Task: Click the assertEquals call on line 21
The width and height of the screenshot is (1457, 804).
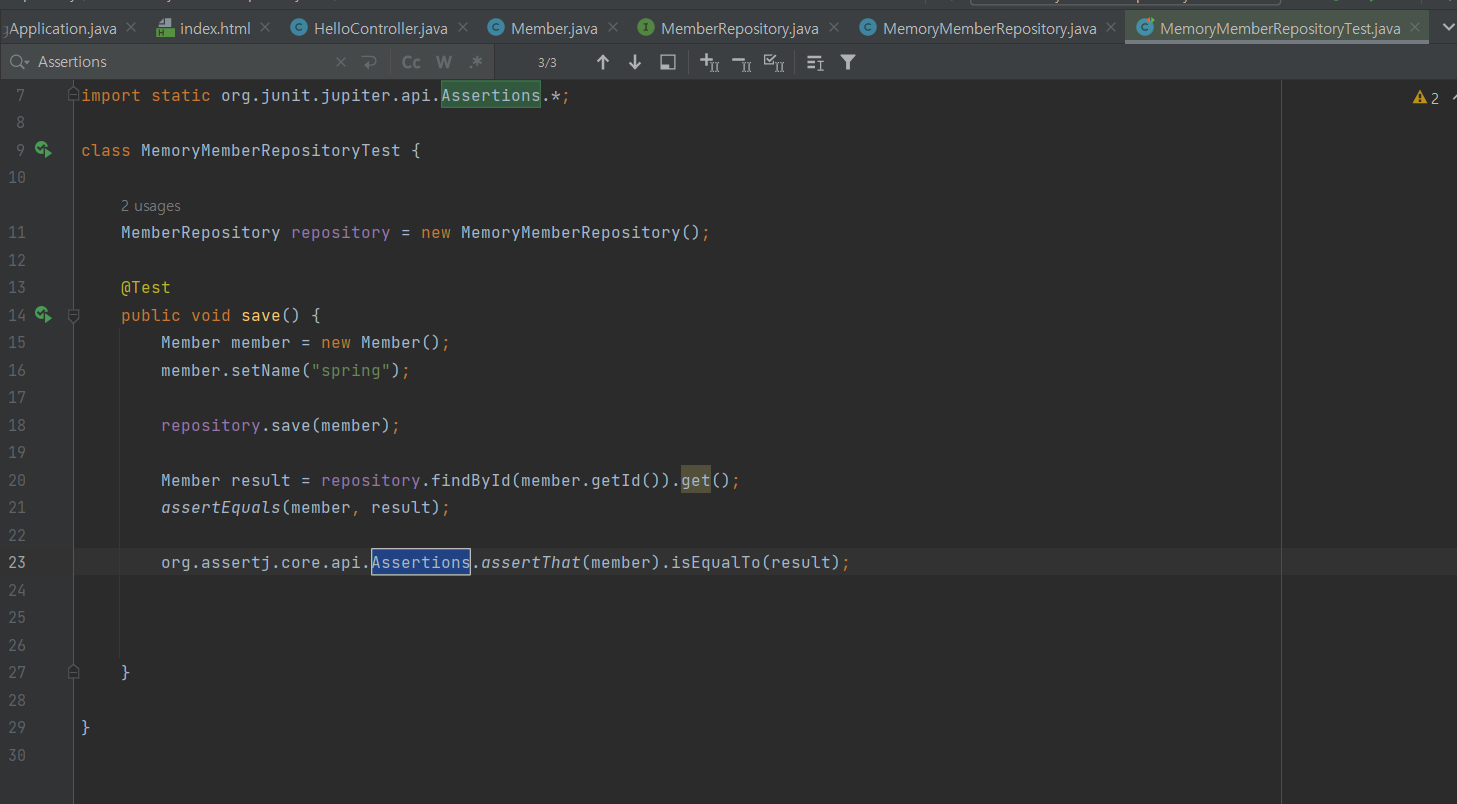Action: point(221,507)
